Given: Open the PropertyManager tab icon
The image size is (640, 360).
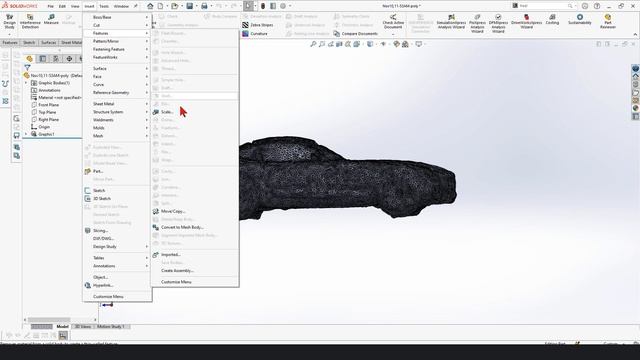Looking at the screenshot, I should point(42,59).
